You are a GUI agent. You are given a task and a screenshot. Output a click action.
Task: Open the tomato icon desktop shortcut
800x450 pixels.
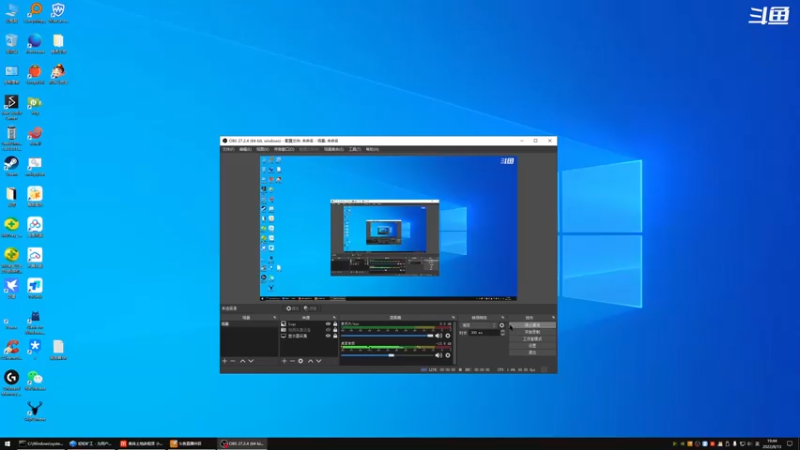pyautogui.click(x=35, y=74)
